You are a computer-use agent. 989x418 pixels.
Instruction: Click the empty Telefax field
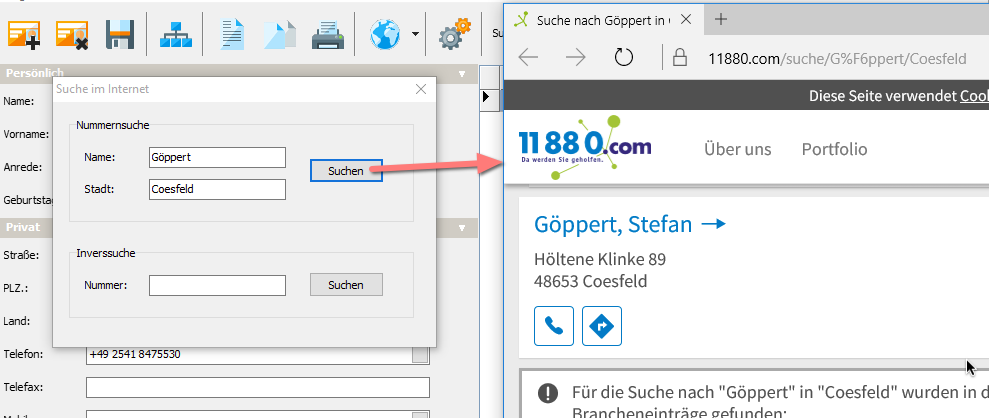point(258,387)
